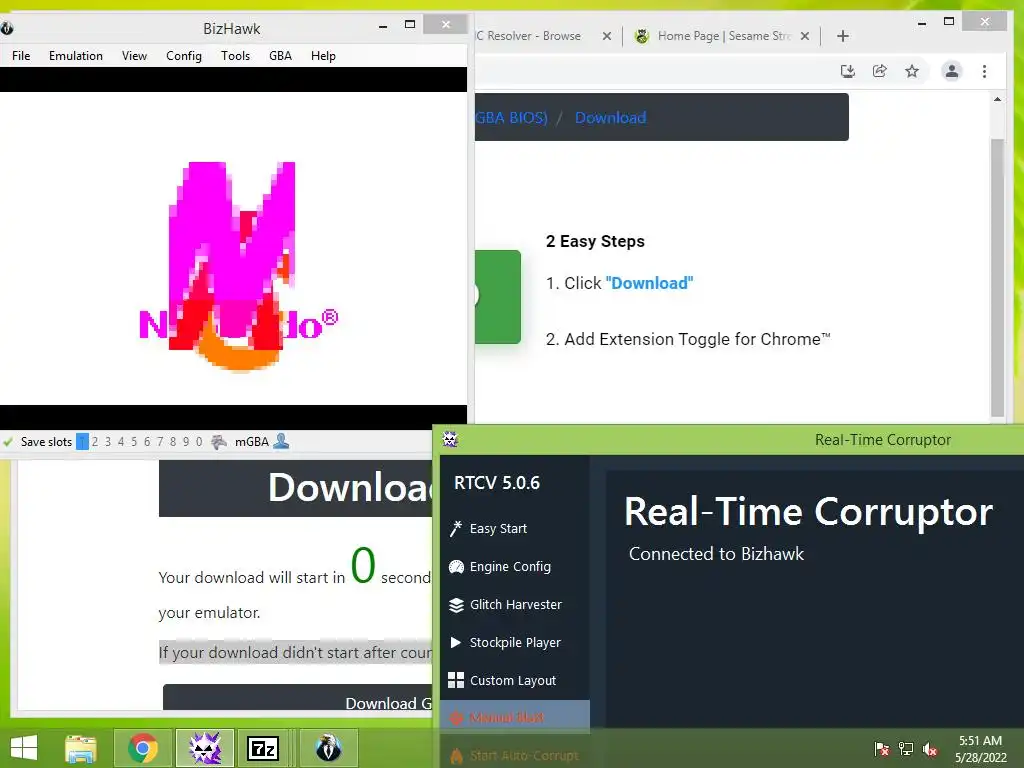The height and width of the screenshot is (768, 1024).
Task: Select save slot 6 in BizHawk status bar
Action: coord(147,442)
